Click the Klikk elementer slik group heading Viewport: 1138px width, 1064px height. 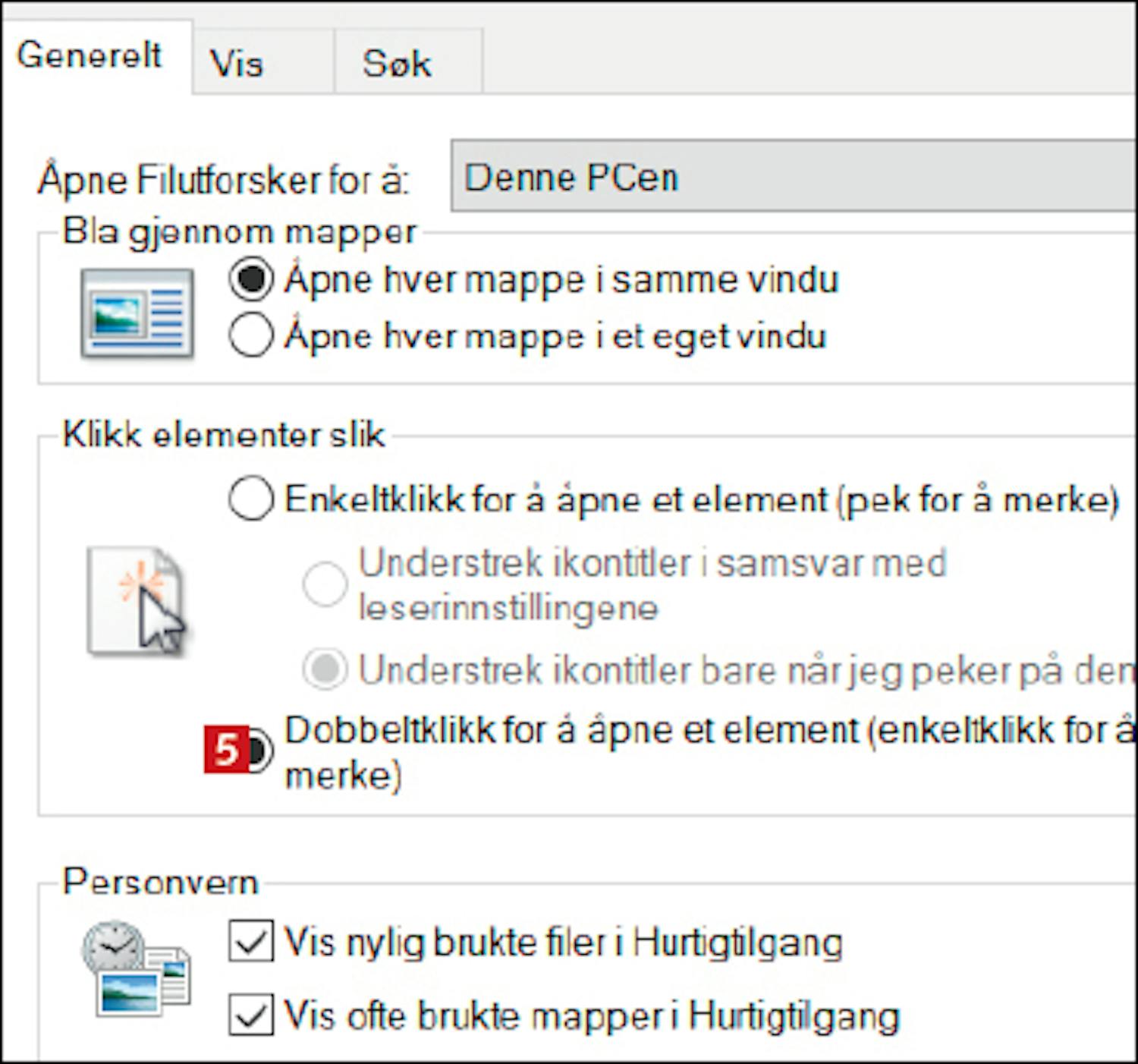point(224,435)
